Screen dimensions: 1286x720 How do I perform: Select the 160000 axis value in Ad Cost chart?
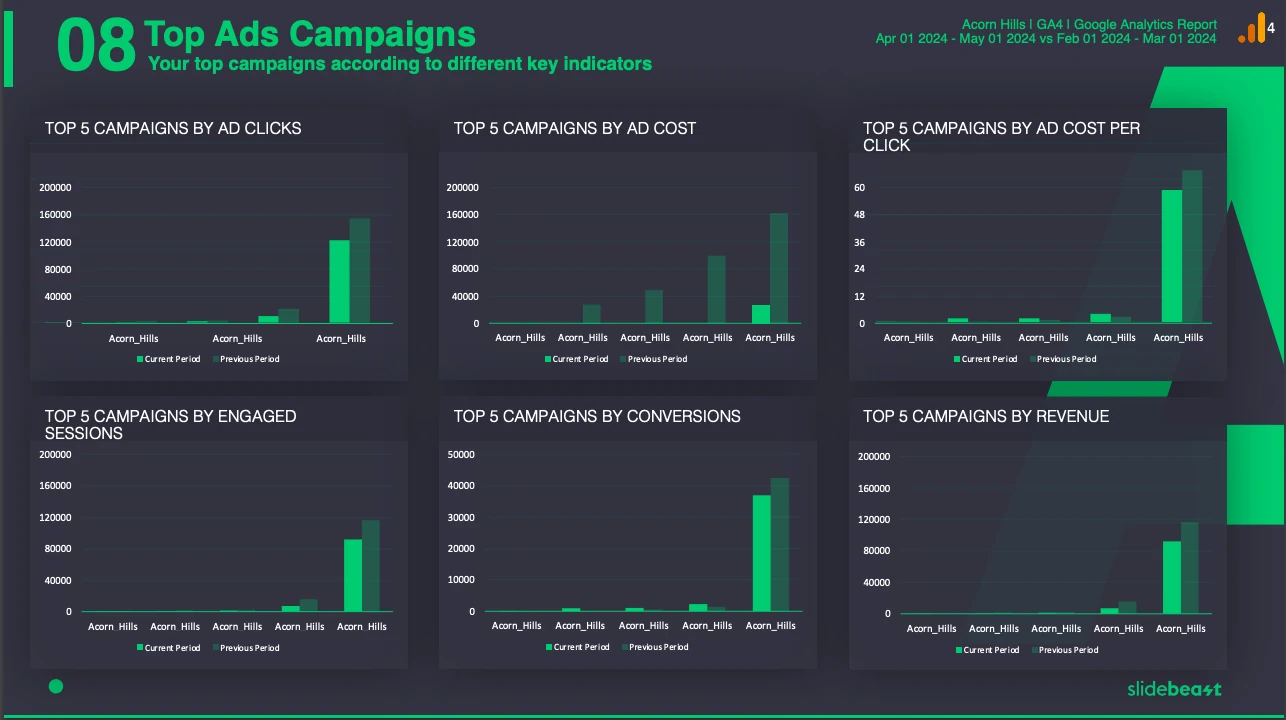(462, 215)
